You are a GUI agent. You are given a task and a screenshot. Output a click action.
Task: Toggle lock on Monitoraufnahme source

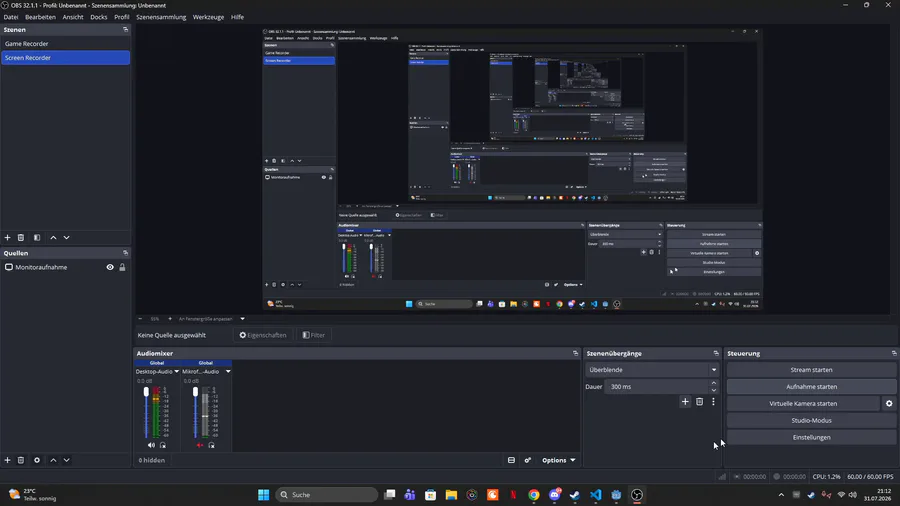tap(122, 267)
